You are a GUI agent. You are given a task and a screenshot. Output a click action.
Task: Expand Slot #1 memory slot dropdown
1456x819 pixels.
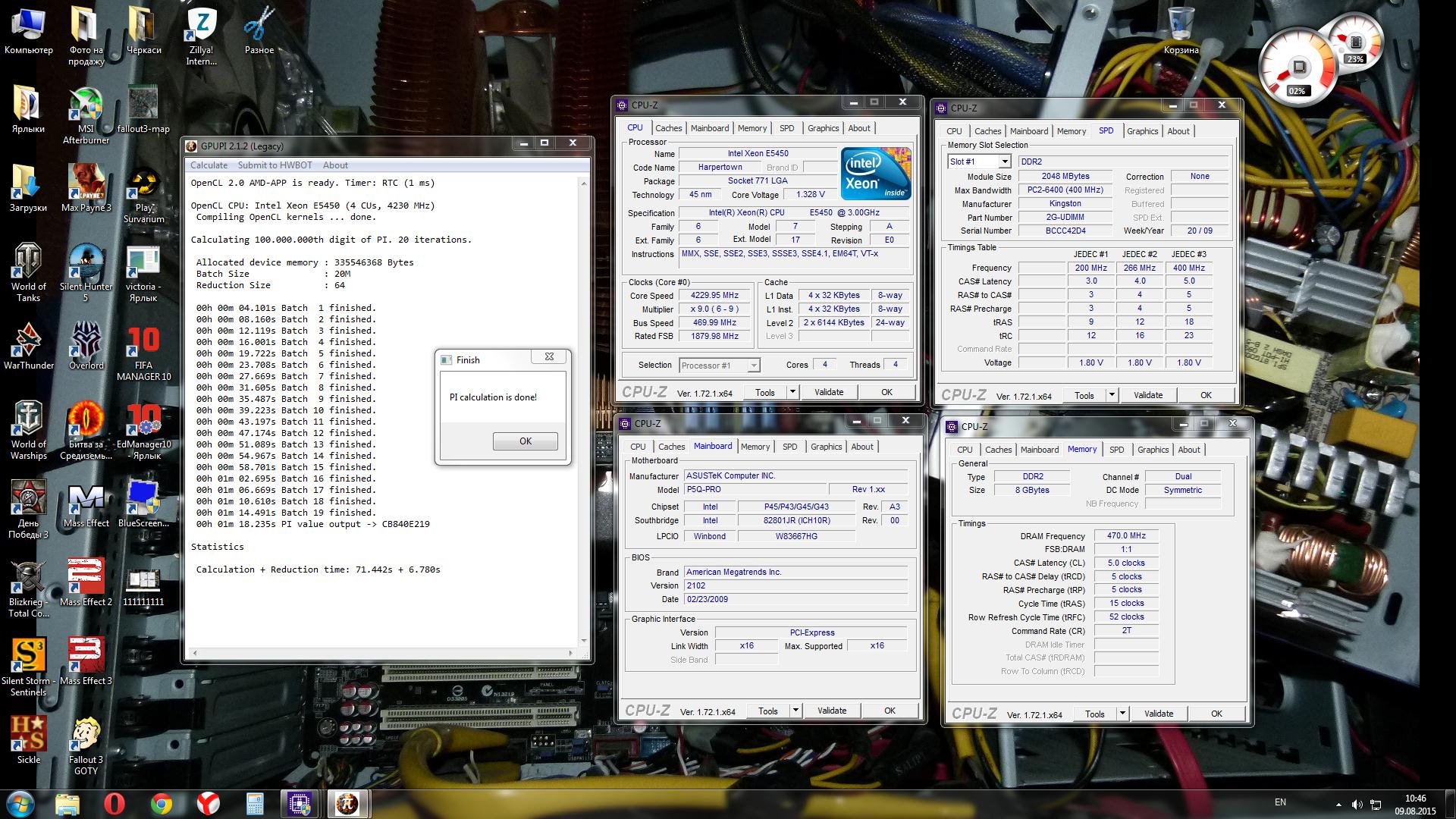[979, 162]
